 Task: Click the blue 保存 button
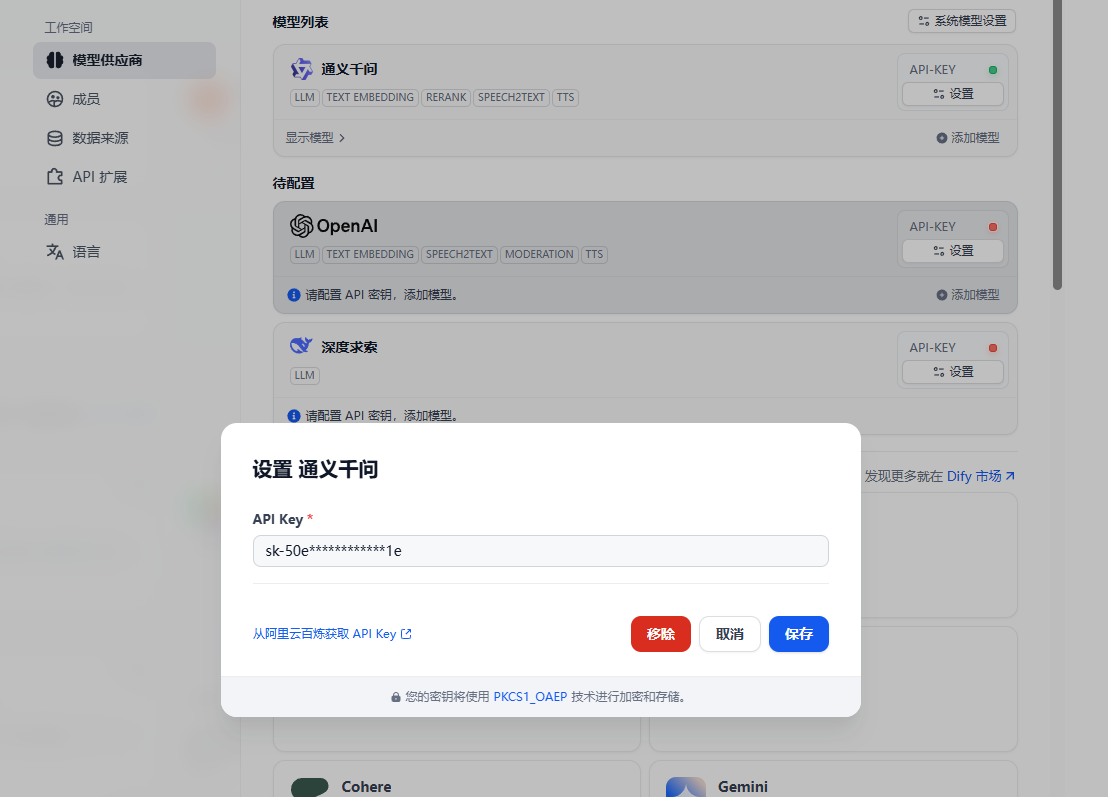pos(798,634)
